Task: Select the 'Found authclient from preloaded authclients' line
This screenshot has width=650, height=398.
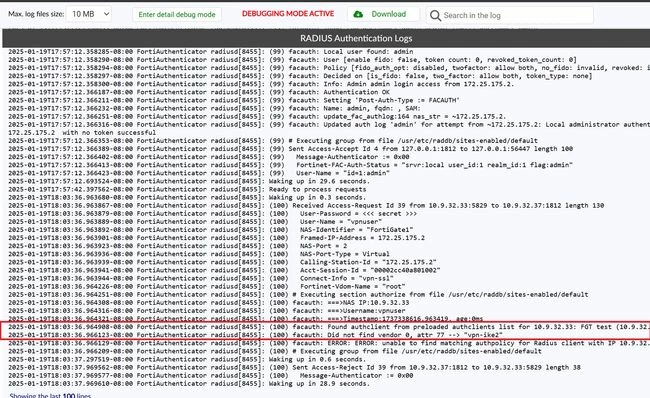Action: [329, 327]
